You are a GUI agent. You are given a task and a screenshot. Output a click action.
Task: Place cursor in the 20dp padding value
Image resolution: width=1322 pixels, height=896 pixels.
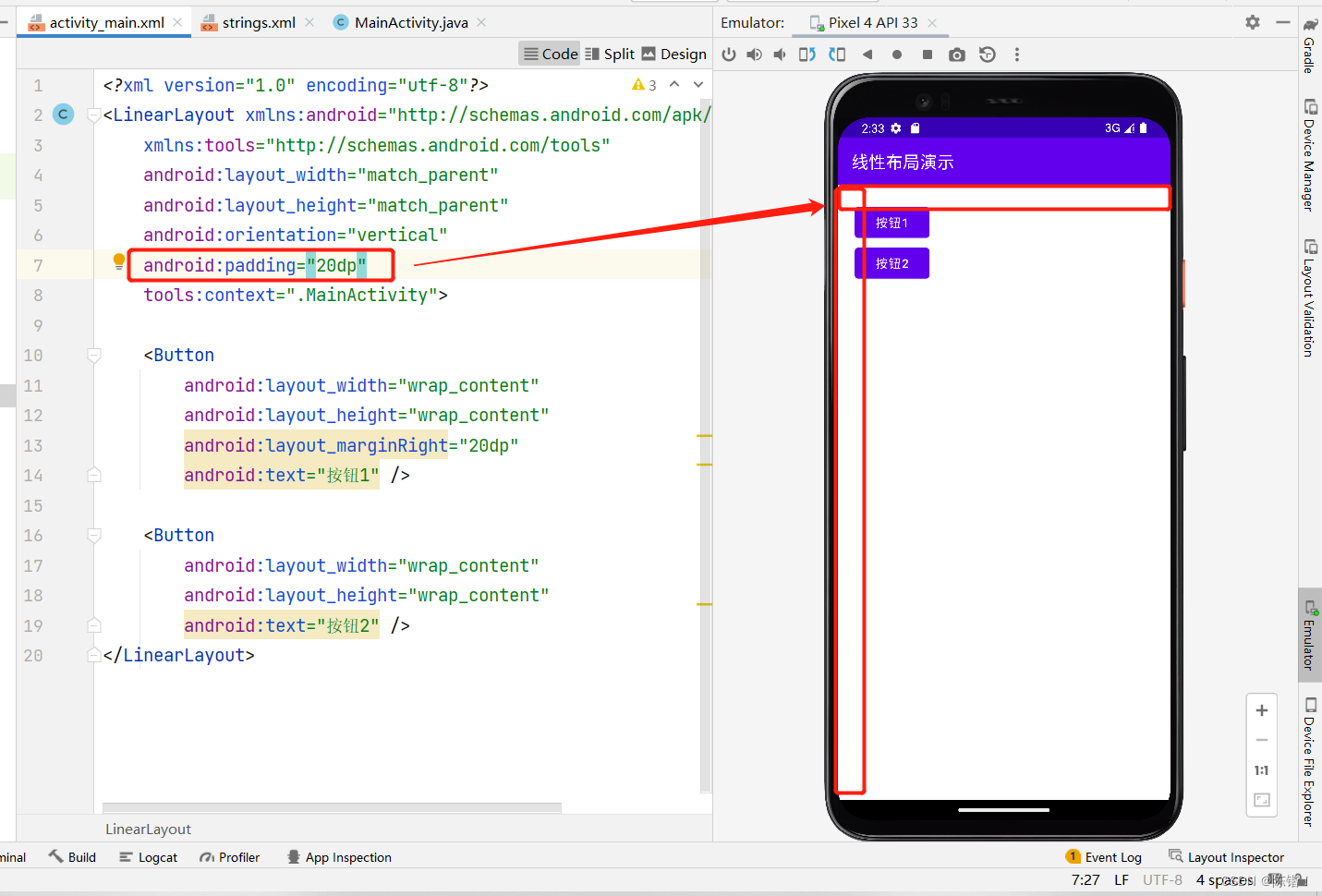click(336, 265)
